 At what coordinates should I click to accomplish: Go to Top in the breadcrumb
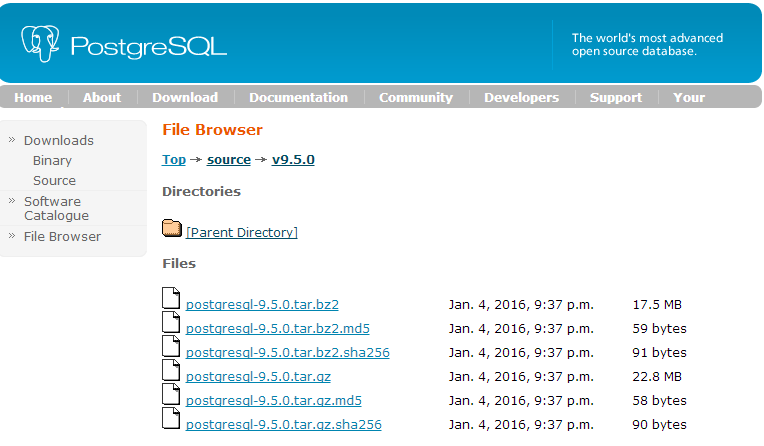[174, 159]
